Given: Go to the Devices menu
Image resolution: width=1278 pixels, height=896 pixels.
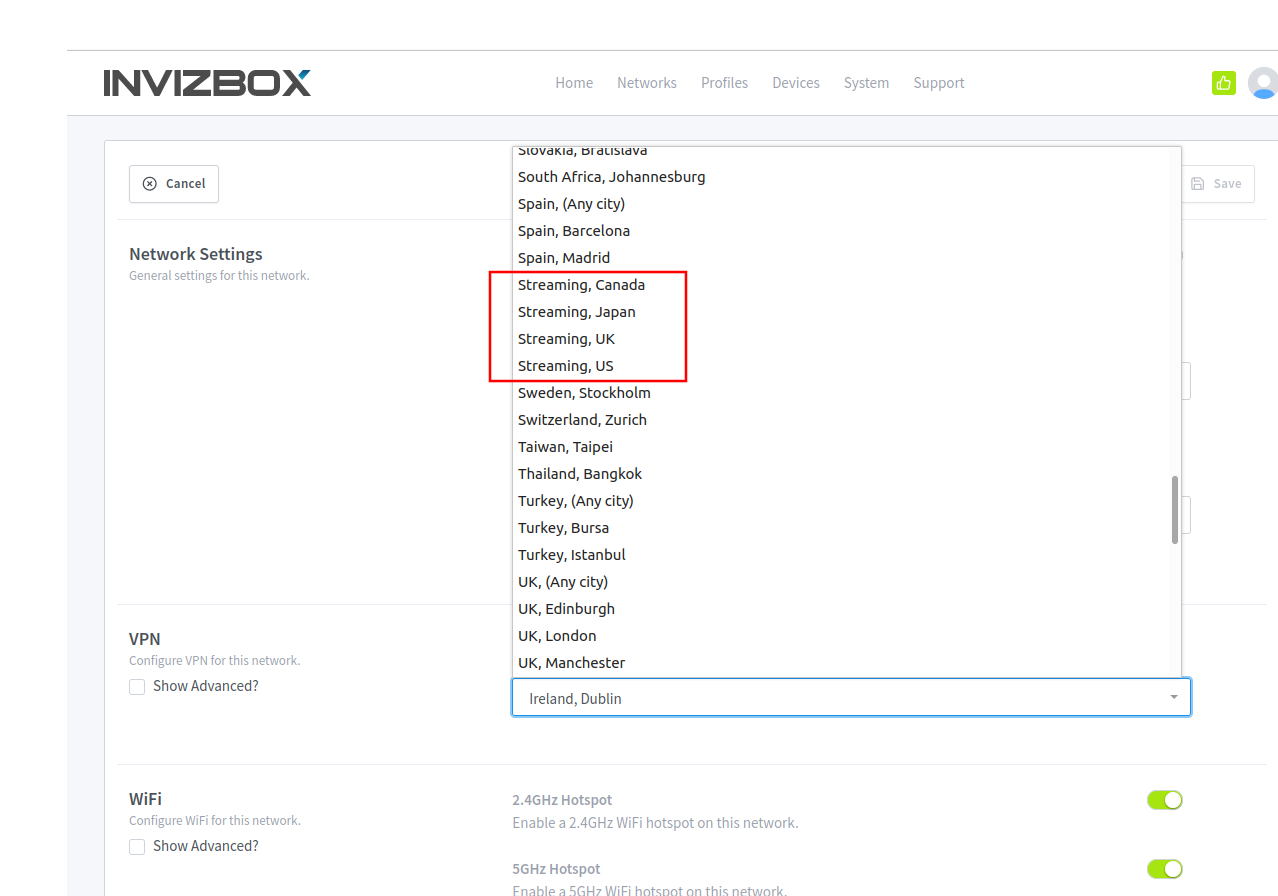Looking at the screenshot, I should pyautogui.click(x=795, y=83).
